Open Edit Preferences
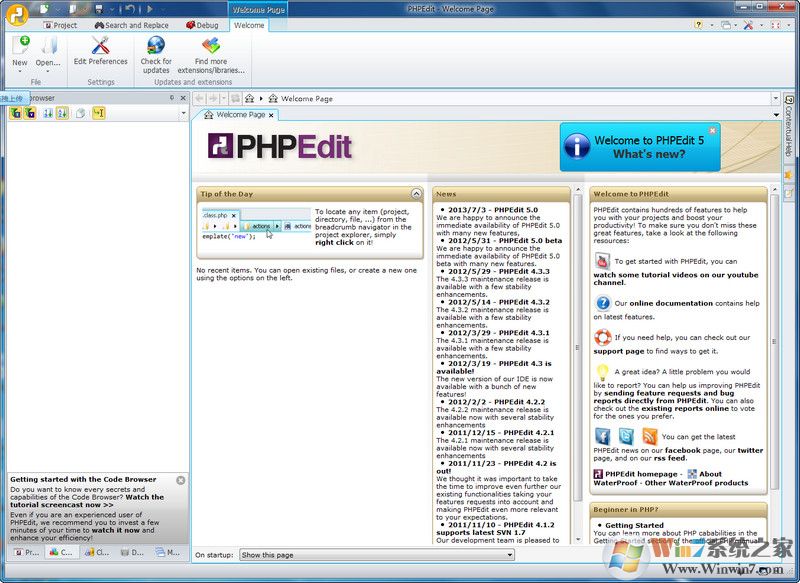Image resolution: width=800 pixels, height=583 pixels. (x=98, y=50)
